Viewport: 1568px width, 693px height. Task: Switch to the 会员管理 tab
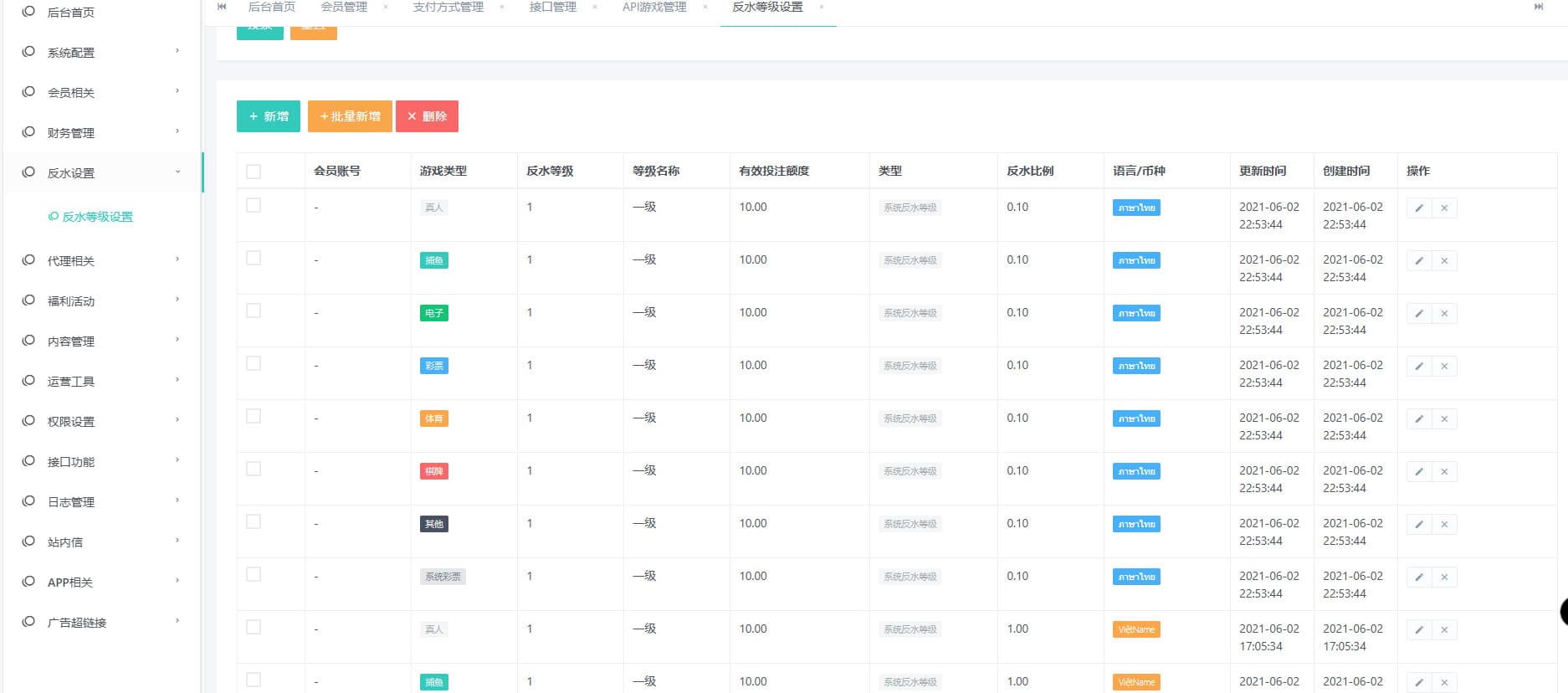pos(344,8)
